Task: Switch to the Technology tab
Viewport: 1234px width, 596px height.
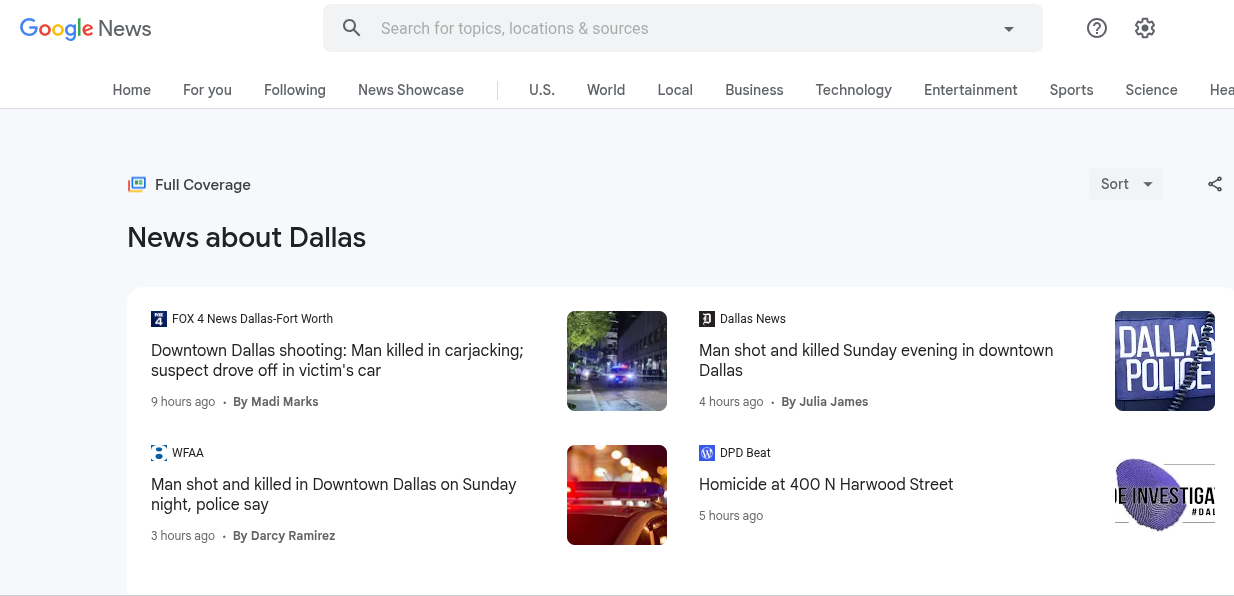Action: [x=853, y=90]
